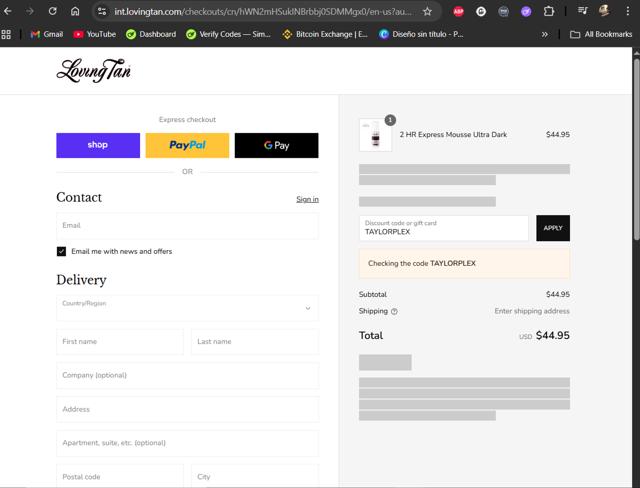Go back to the previous page
This screenshot has width=640, height=488.
coord(7,11)
